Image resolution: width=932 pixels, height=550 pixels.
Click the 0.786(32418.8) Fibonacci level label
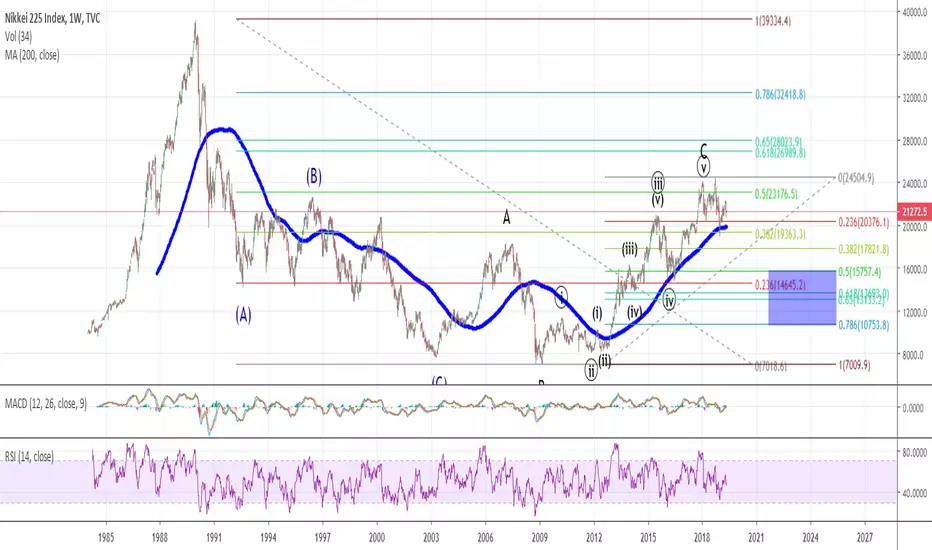click(x=780, y=95)
